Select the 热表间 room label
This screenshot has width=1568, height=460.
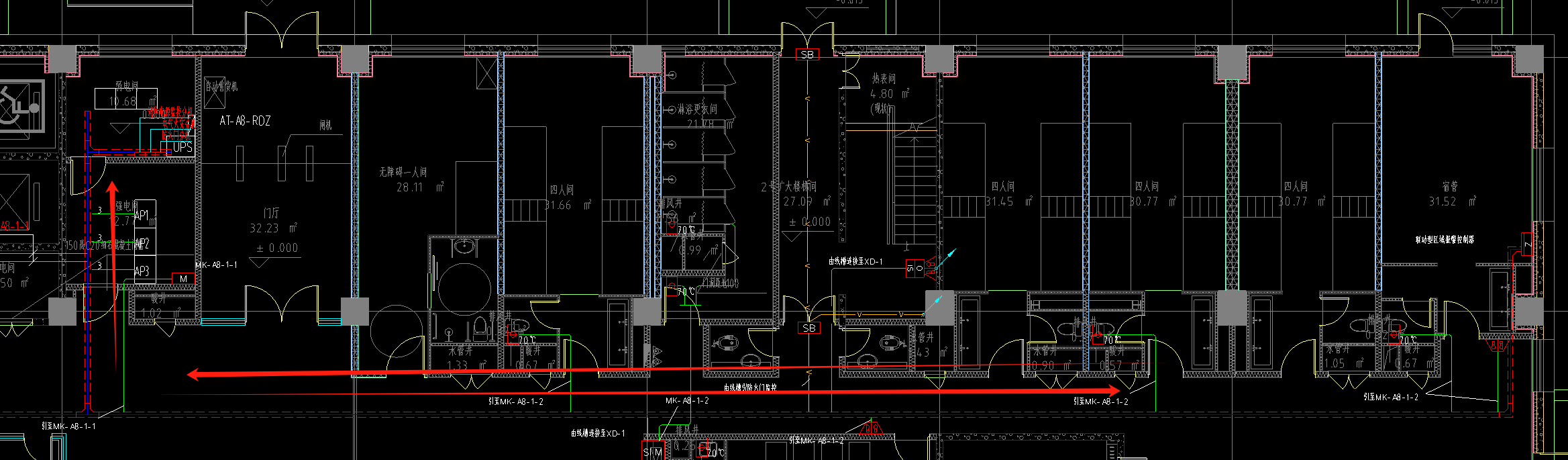click(884, 79)
